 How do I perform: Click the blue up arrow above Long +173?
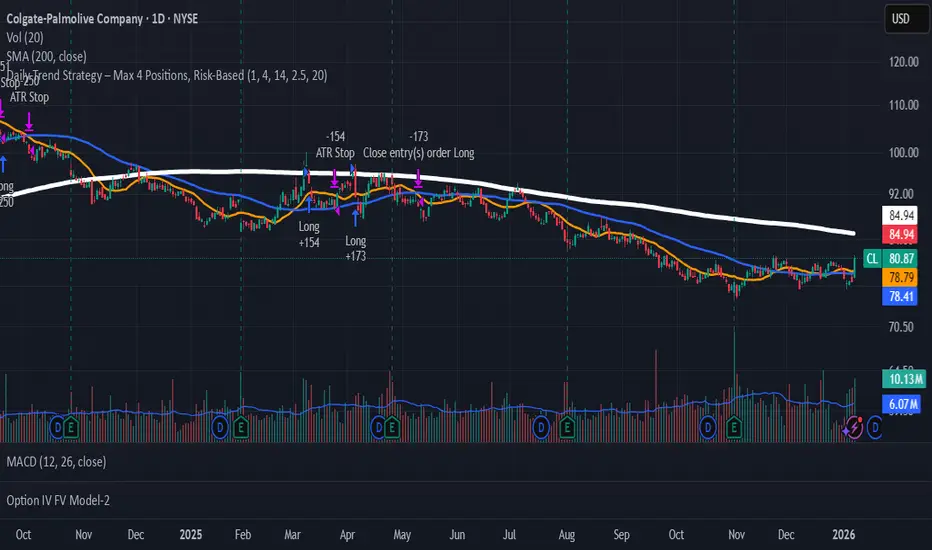355,218
